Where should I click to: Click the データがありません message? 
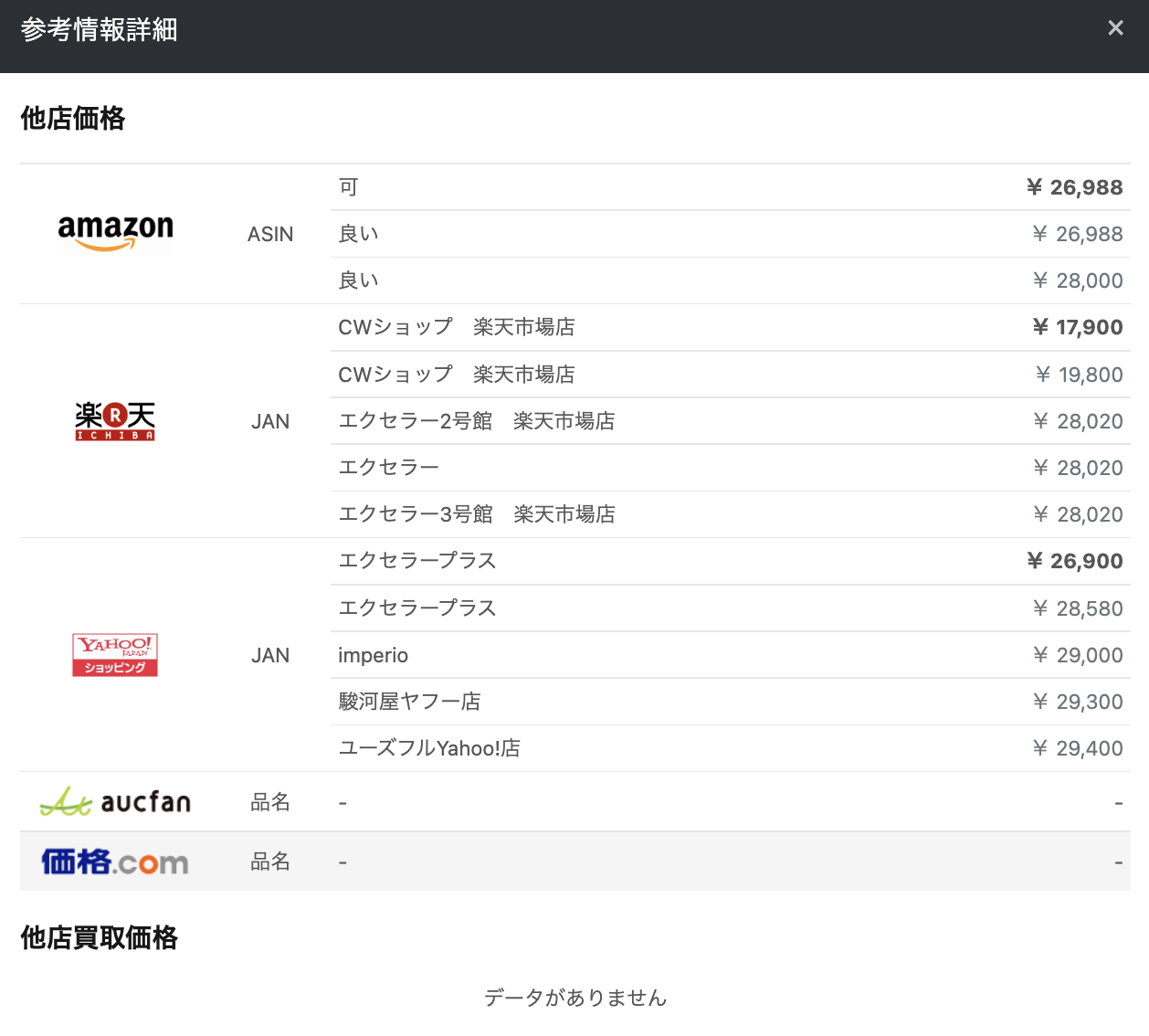(x=575, y=998)
